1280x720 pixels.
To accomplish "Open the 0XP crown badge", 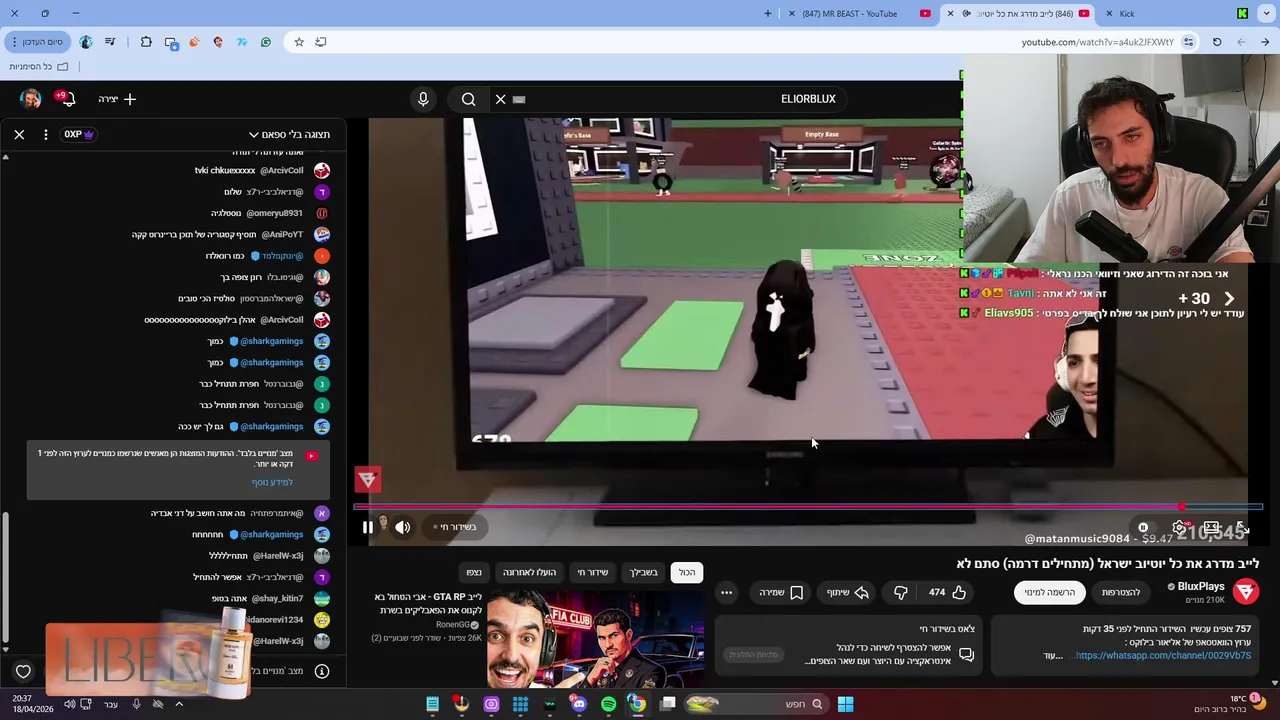I will [78, 134].
